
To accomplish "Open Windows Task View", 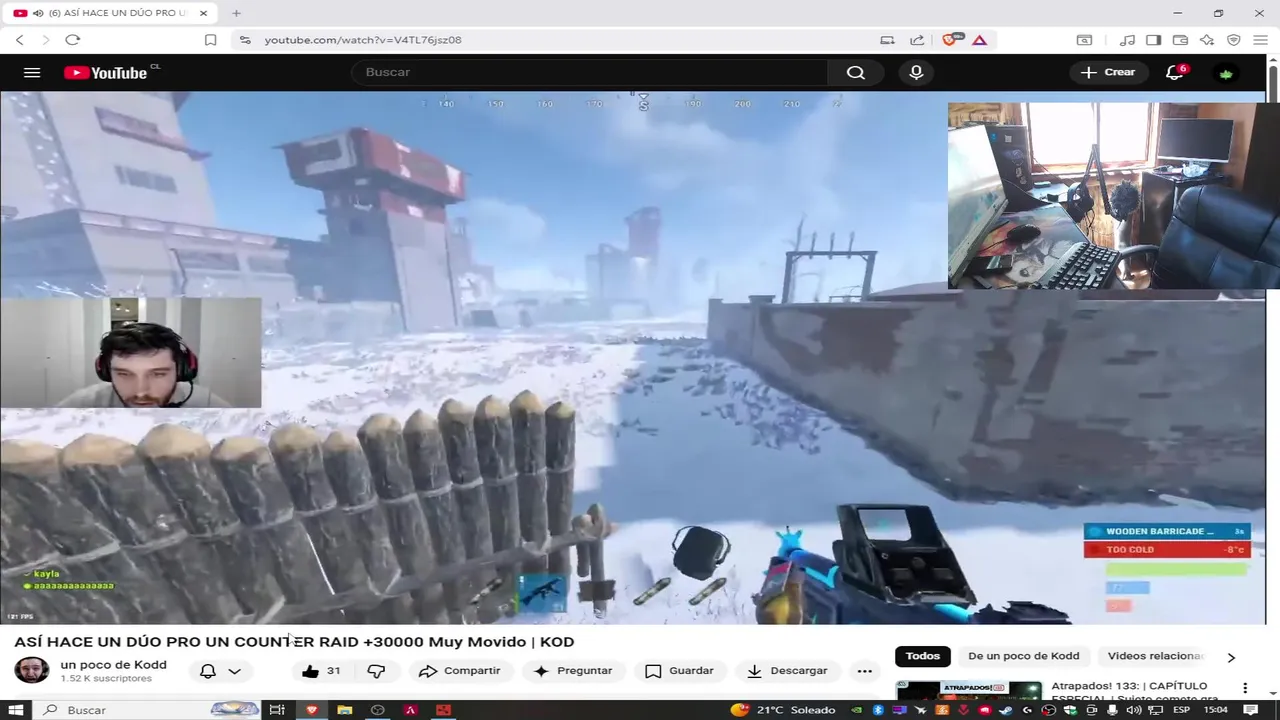I will (277, 710).
